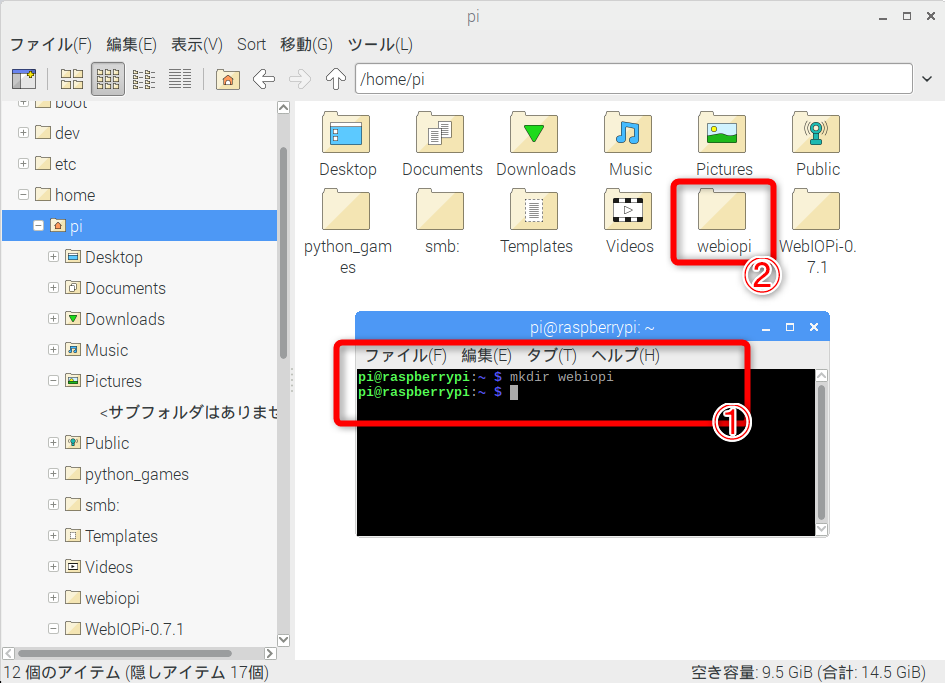Open the path history dropdown arrow

tap(927, 79)
